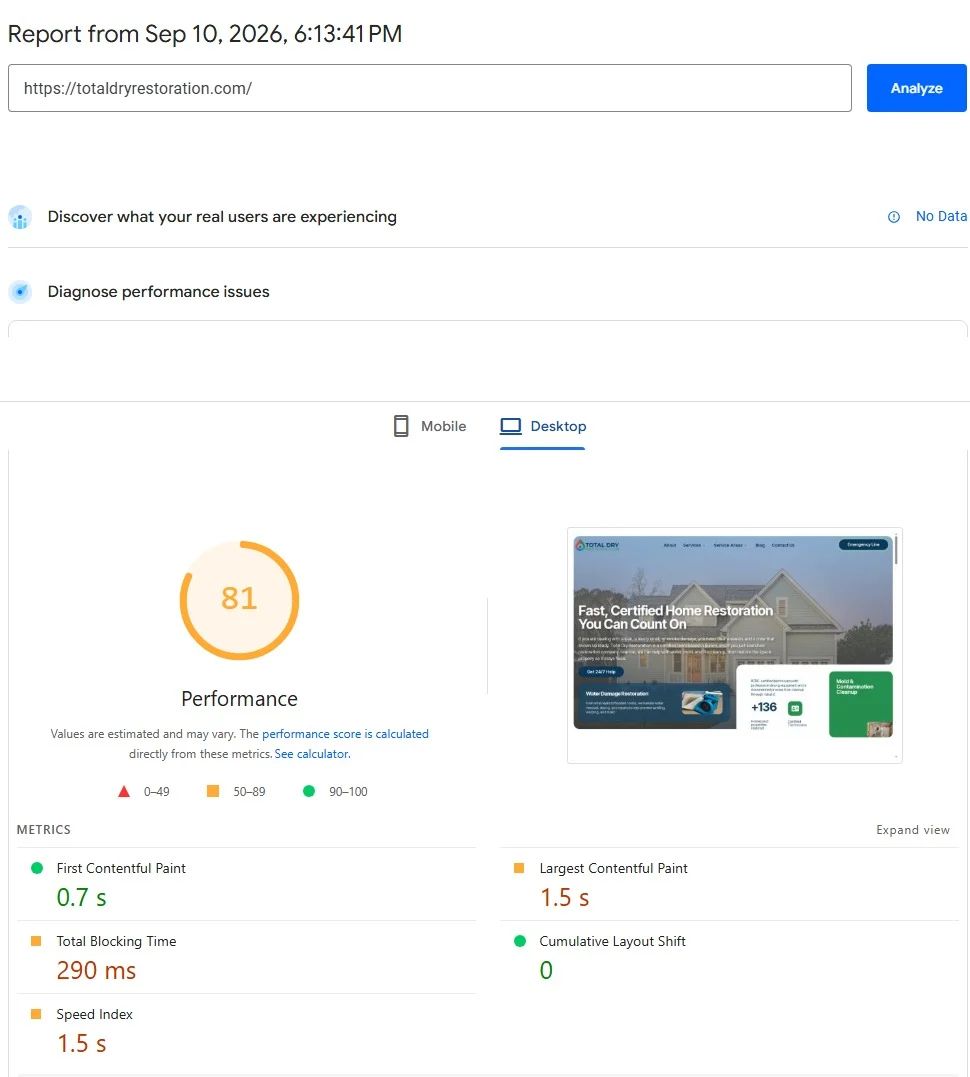Viewport: 970px width, 1077px height.
Task: Click the 'Discover what your real users are experiencing' heading
Action: tap(222, 216)
